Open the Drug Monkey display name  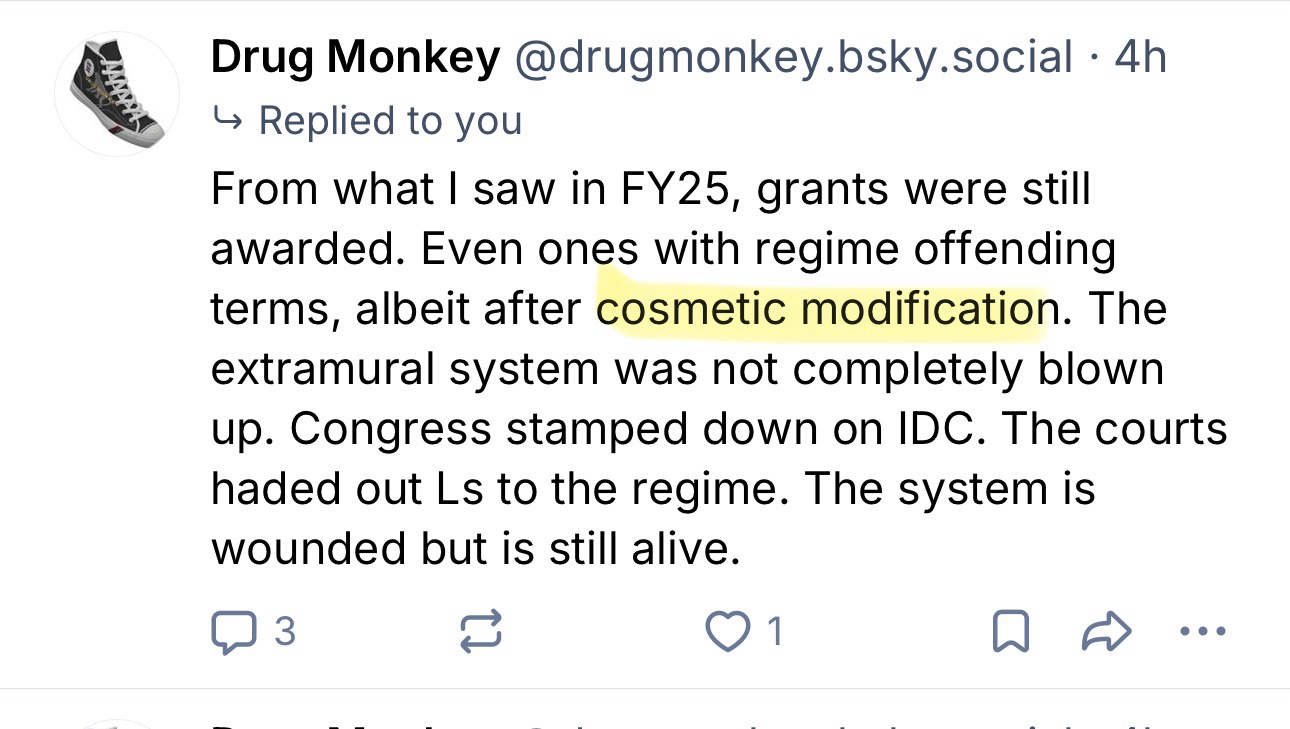355,58
